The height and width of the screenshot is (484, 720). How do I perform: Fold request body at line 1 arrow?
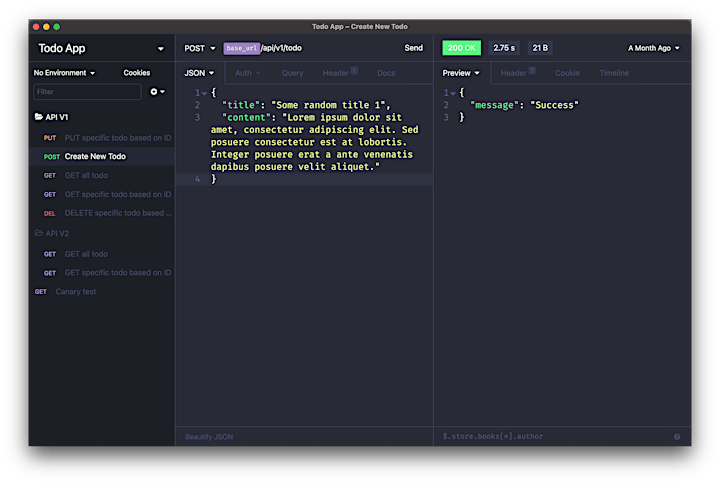[x=204, y=93]
